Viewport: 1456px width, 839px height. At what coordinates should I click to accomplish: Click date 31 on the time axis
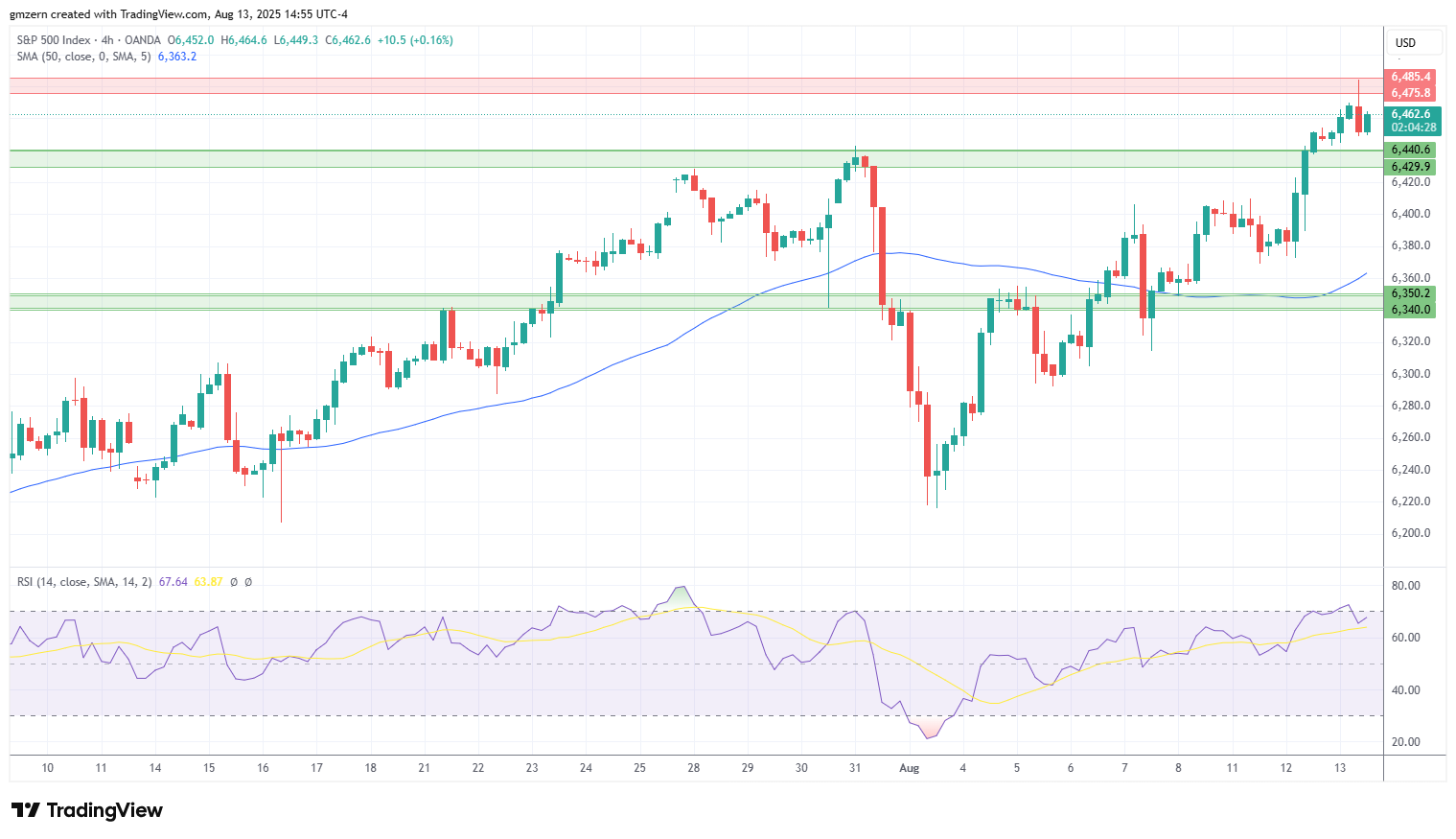click(x=855, y=768)
